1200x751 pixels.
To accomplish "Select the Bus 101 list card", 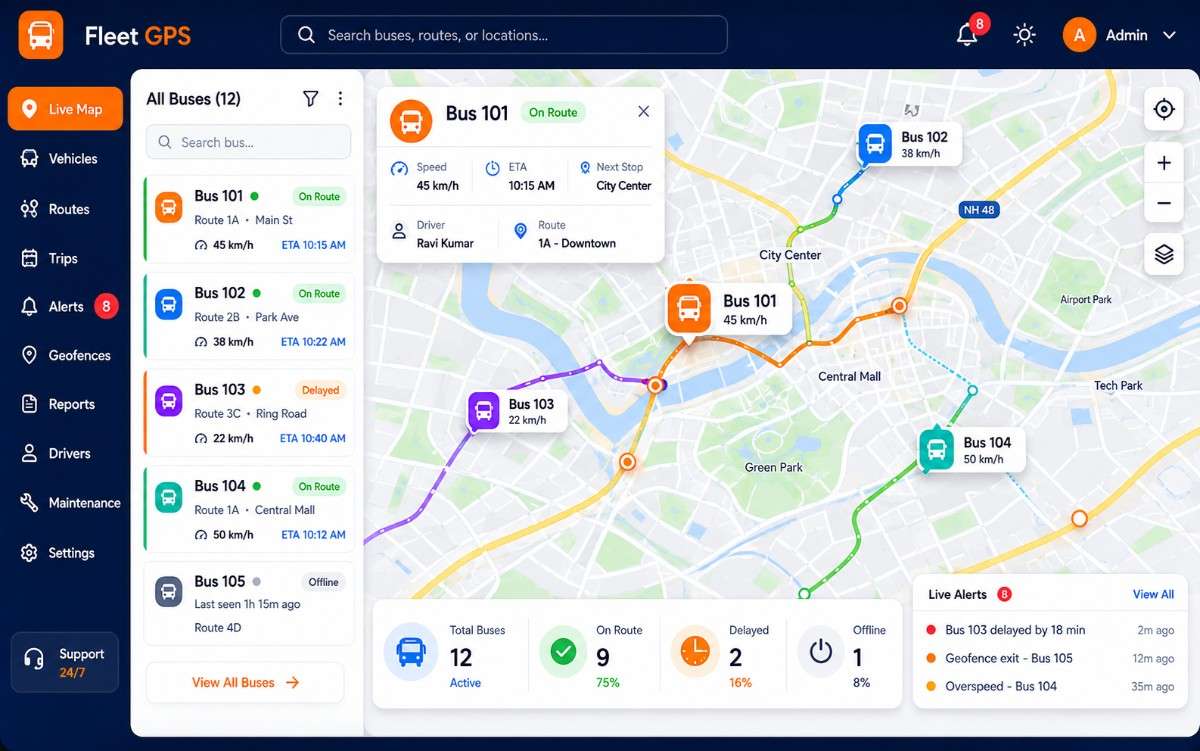I will tap(249, 221).
